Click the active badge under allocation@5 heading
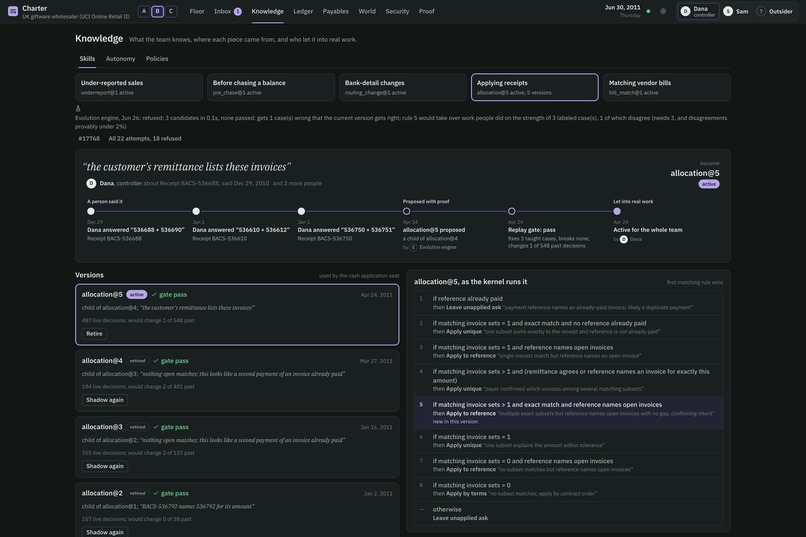 (x=709, y=184)
